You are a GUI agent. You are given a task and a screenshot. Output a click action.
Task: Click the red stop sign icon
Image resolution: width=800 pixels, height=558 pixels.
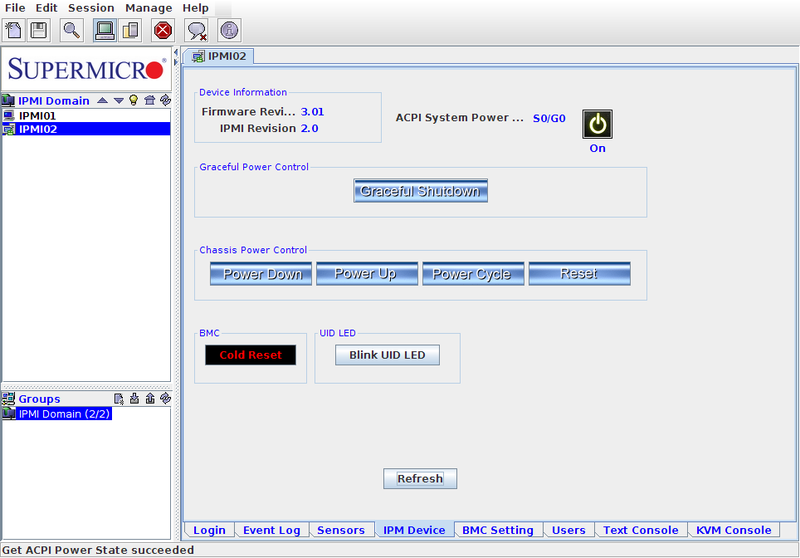pos(163,30)
